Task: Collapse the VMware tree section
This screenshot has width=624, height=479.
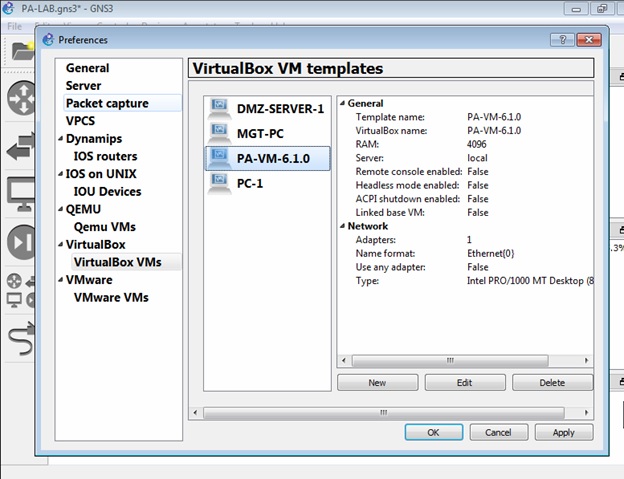Action: (60, 280)
